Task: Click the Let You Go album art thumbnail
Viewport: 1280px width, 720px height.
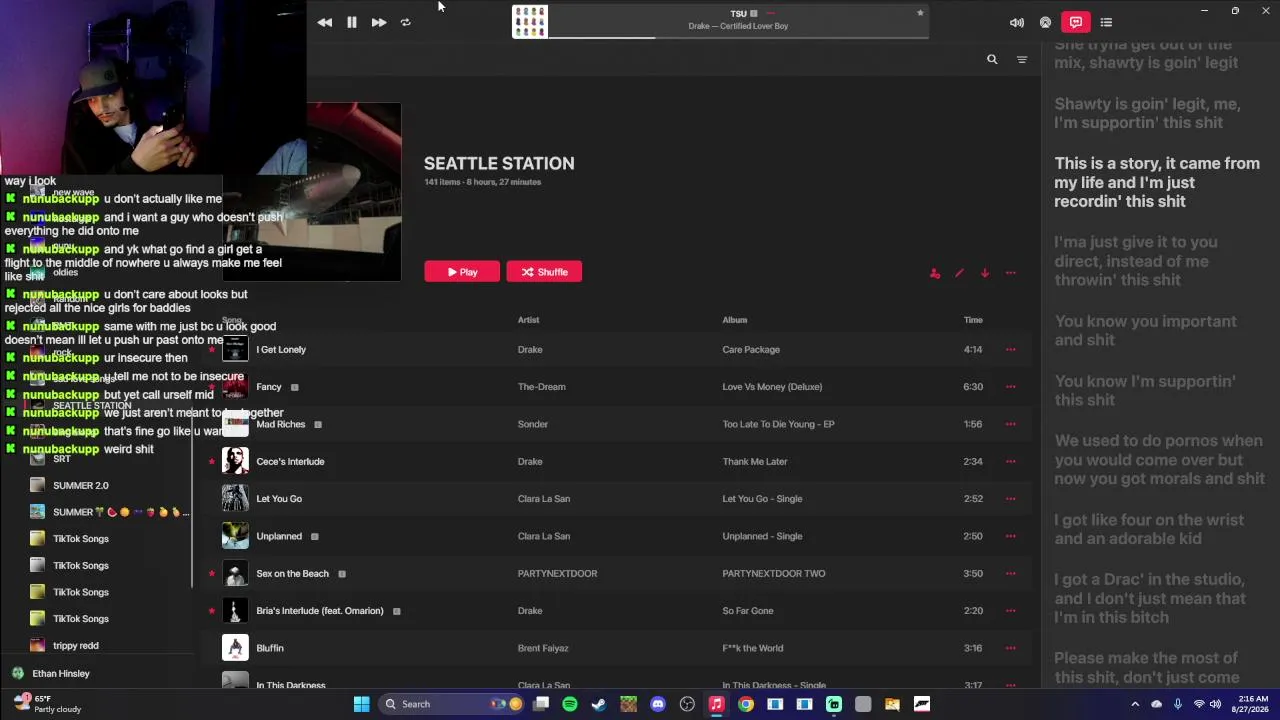Action: pos(235,498)
